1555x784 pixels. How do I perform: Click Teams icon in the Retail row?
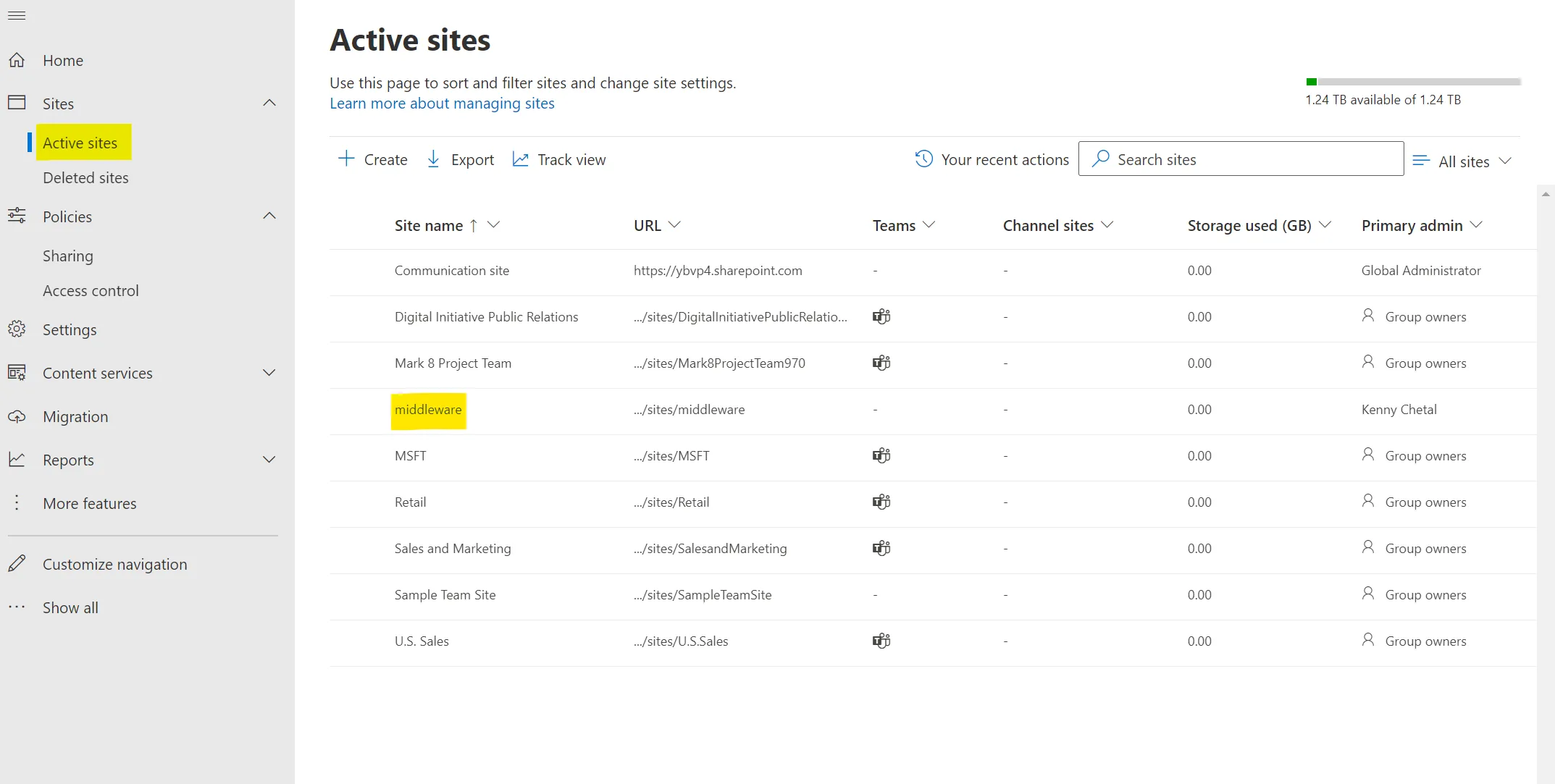tap(881, 502)
